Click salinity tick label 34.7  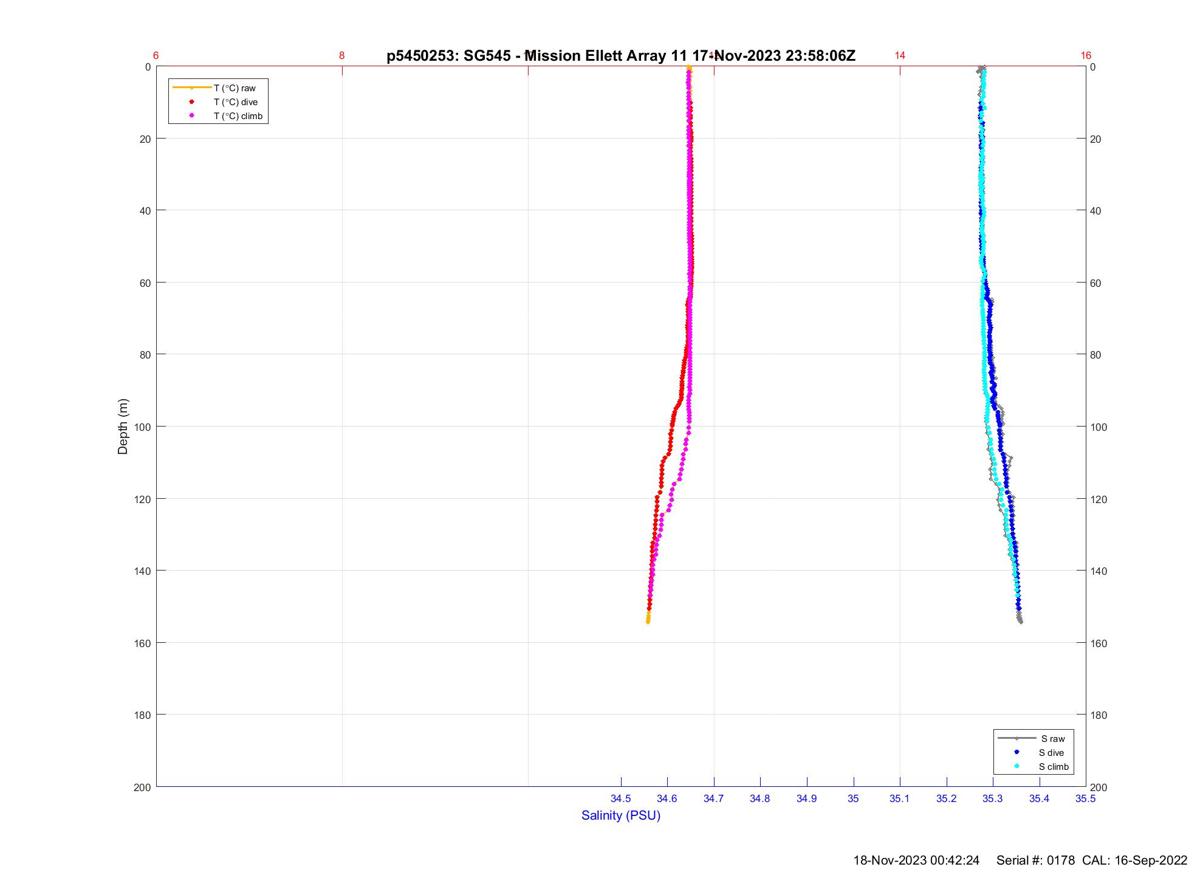pyautogui.click(x=714, y=798)
